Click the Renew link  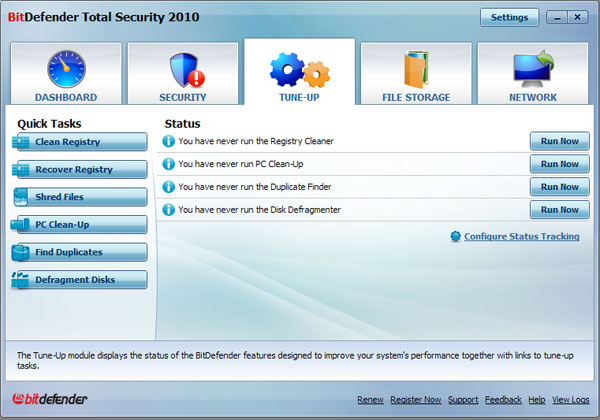click(x=370, y=400)
